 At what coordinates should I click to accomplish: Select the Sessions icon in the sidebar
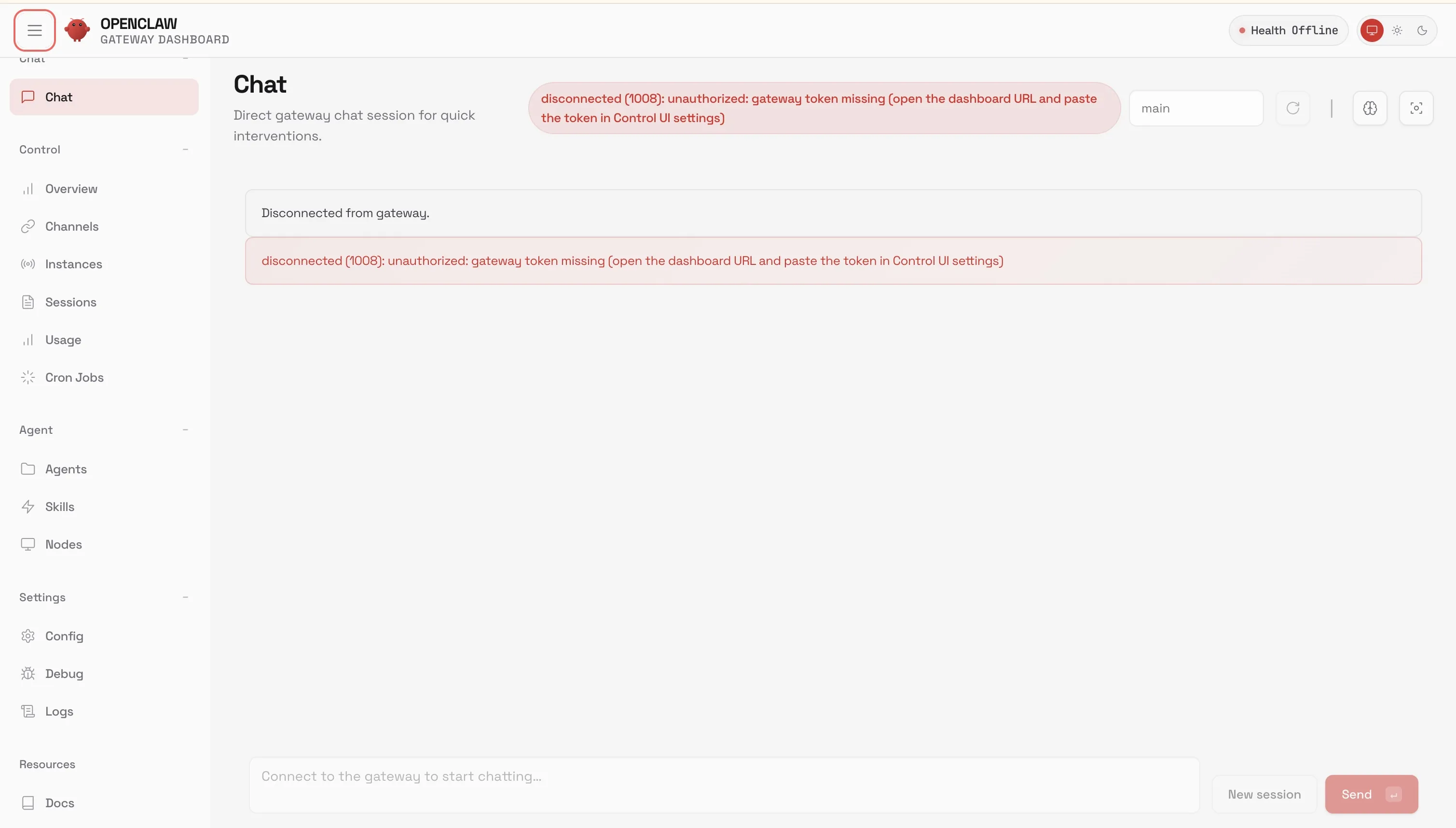pyautogui.click(x=28, y=302)
